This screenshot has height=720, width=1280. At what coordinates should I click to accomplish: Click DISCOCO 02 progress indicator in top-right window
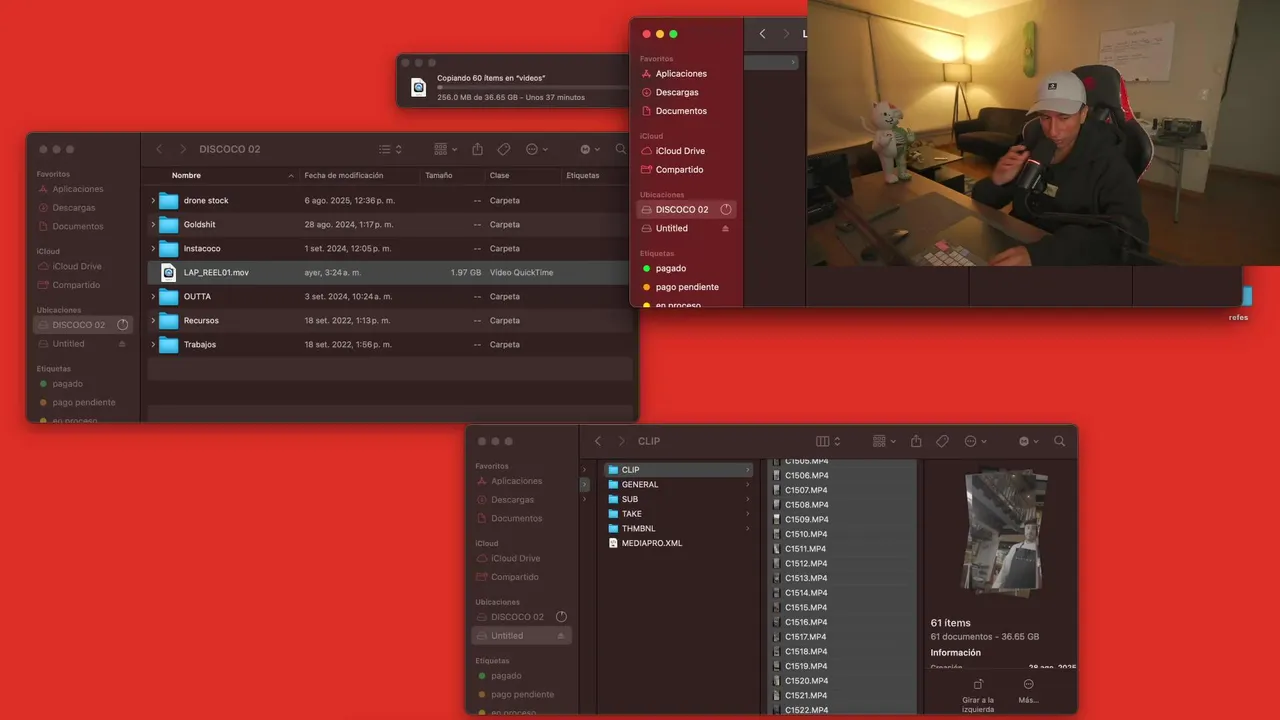pyautogui.click(x=726, y=210)
